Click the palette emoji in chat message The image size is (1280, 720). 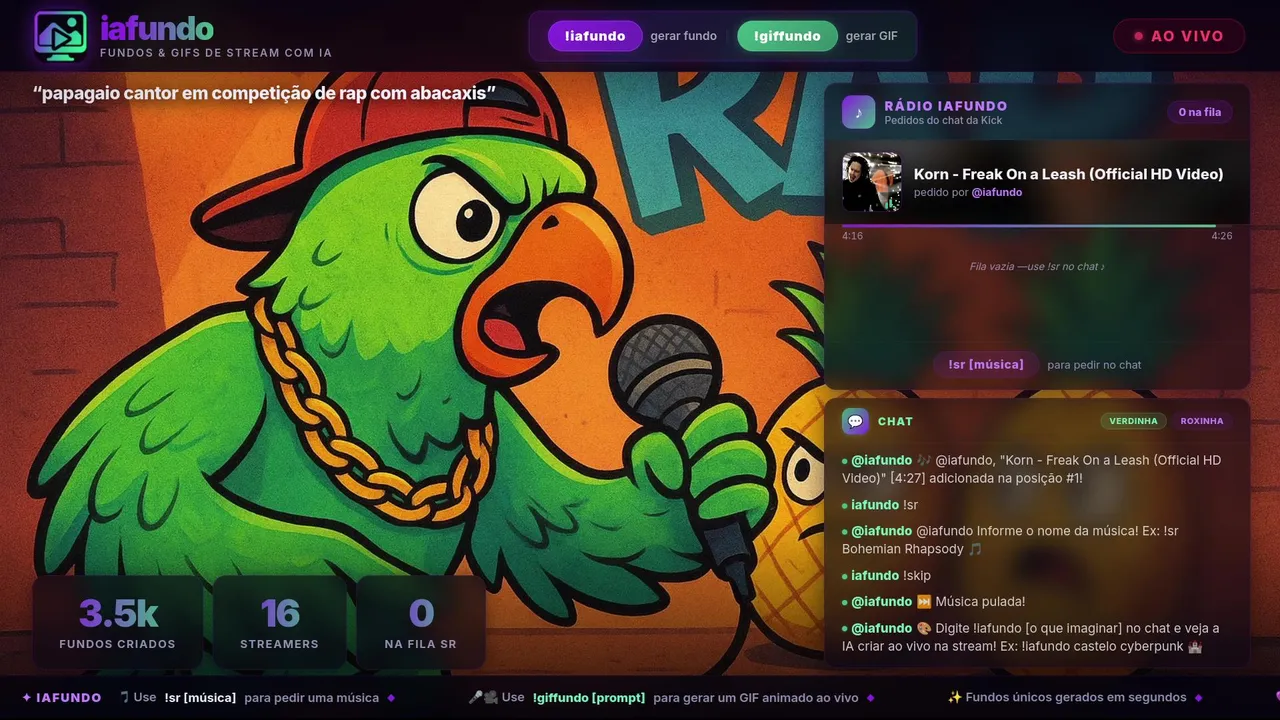924,628
